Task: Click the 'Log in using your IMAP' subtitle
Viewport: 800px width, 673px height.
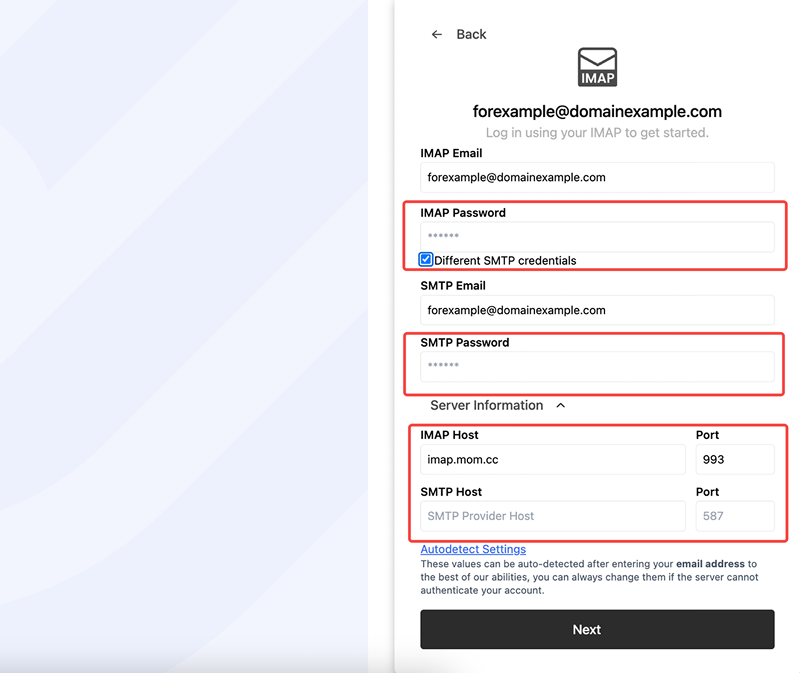Action: (597, 133)
